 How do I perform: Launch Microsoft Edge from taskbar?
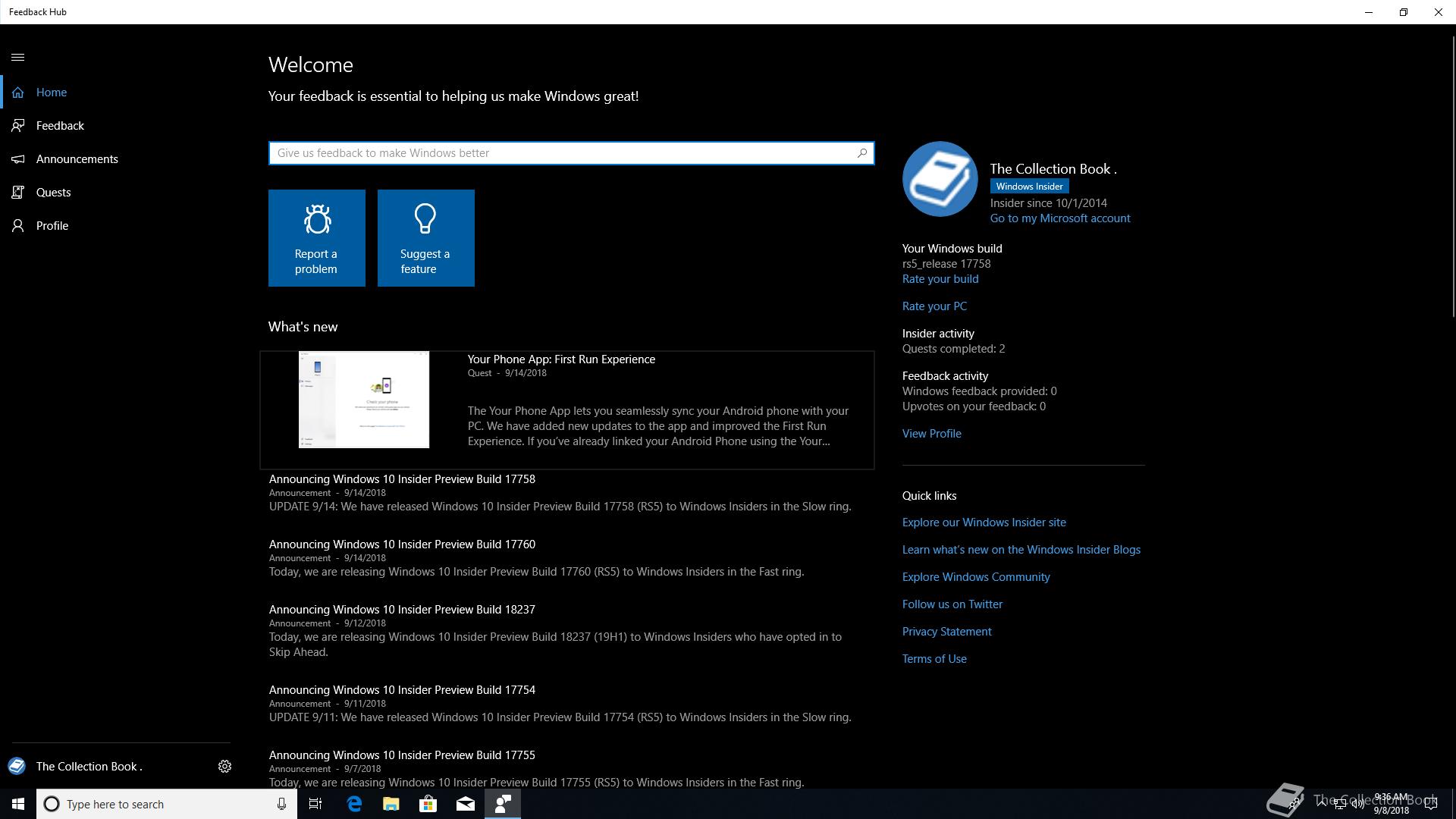[354, 804]
